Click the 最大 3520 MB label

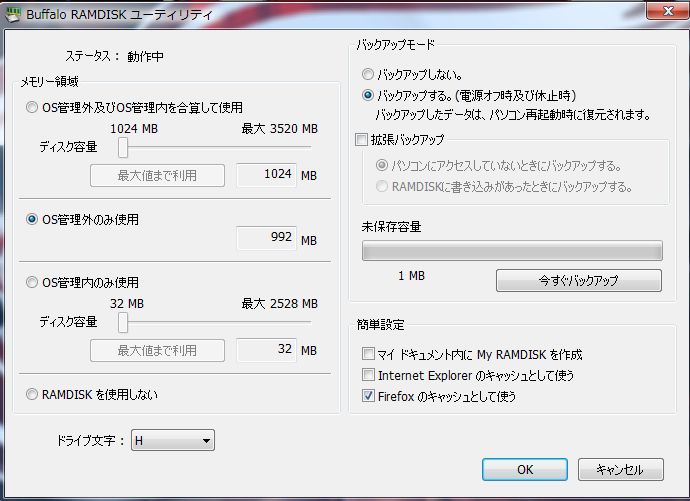click(279, 128)
